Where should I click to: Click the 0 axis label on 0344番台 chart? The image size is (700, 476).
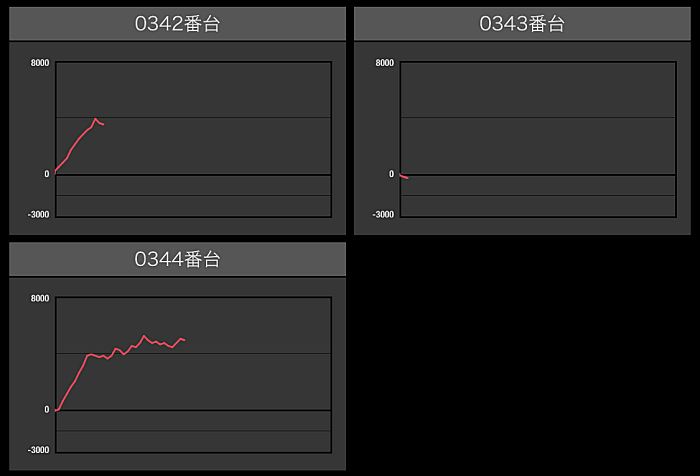pyautogui.click(x=46, y=409)
